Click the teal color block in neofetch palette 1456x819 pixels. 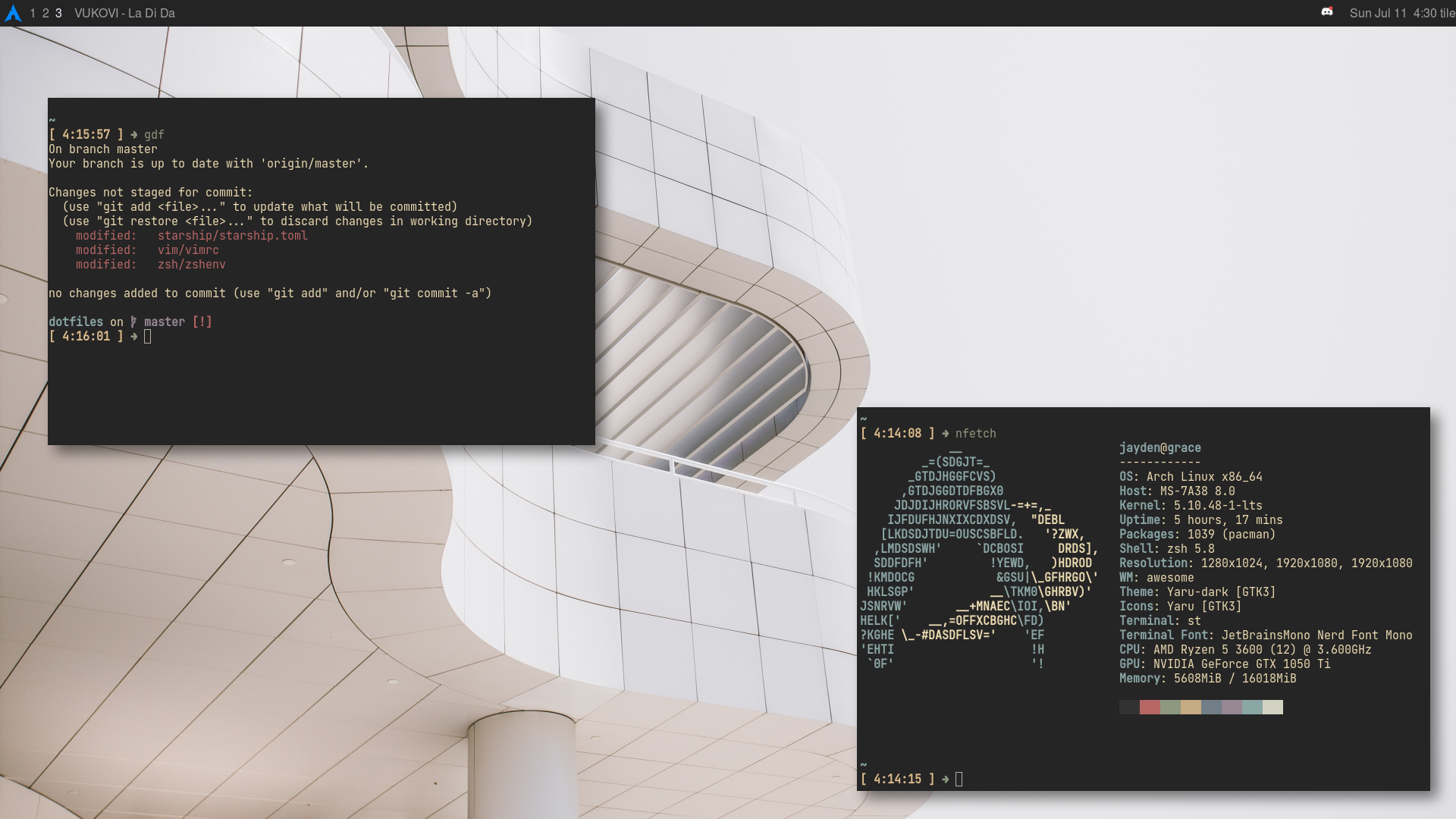click(x=1252, y=707)
